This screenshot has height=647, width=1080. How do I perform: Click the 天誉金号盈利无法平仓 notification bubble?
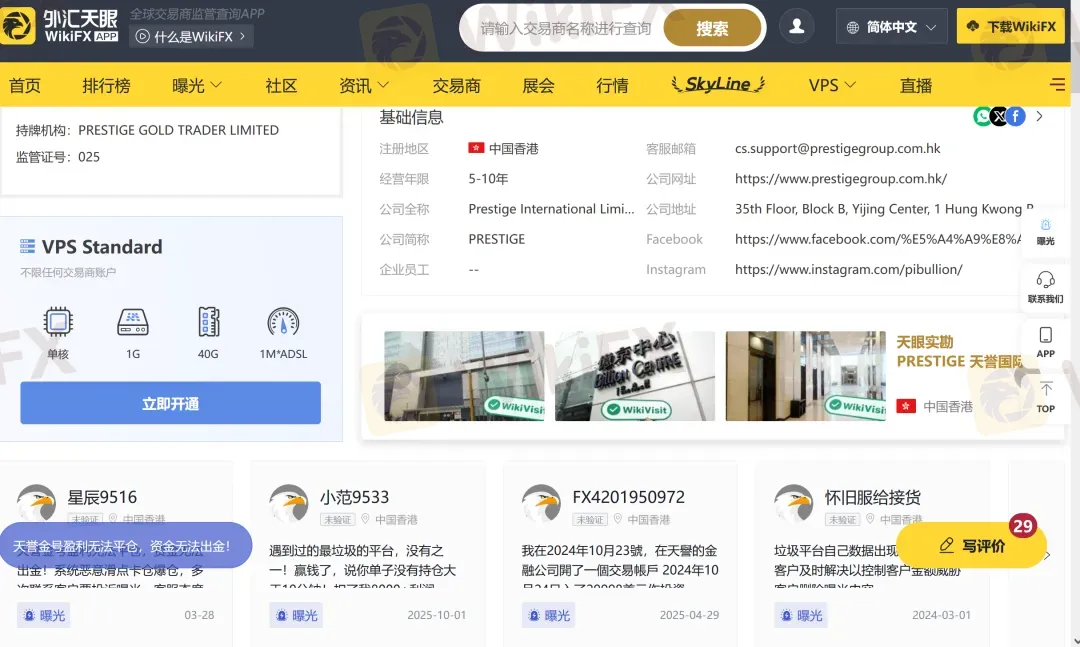(x=125, y=546)
